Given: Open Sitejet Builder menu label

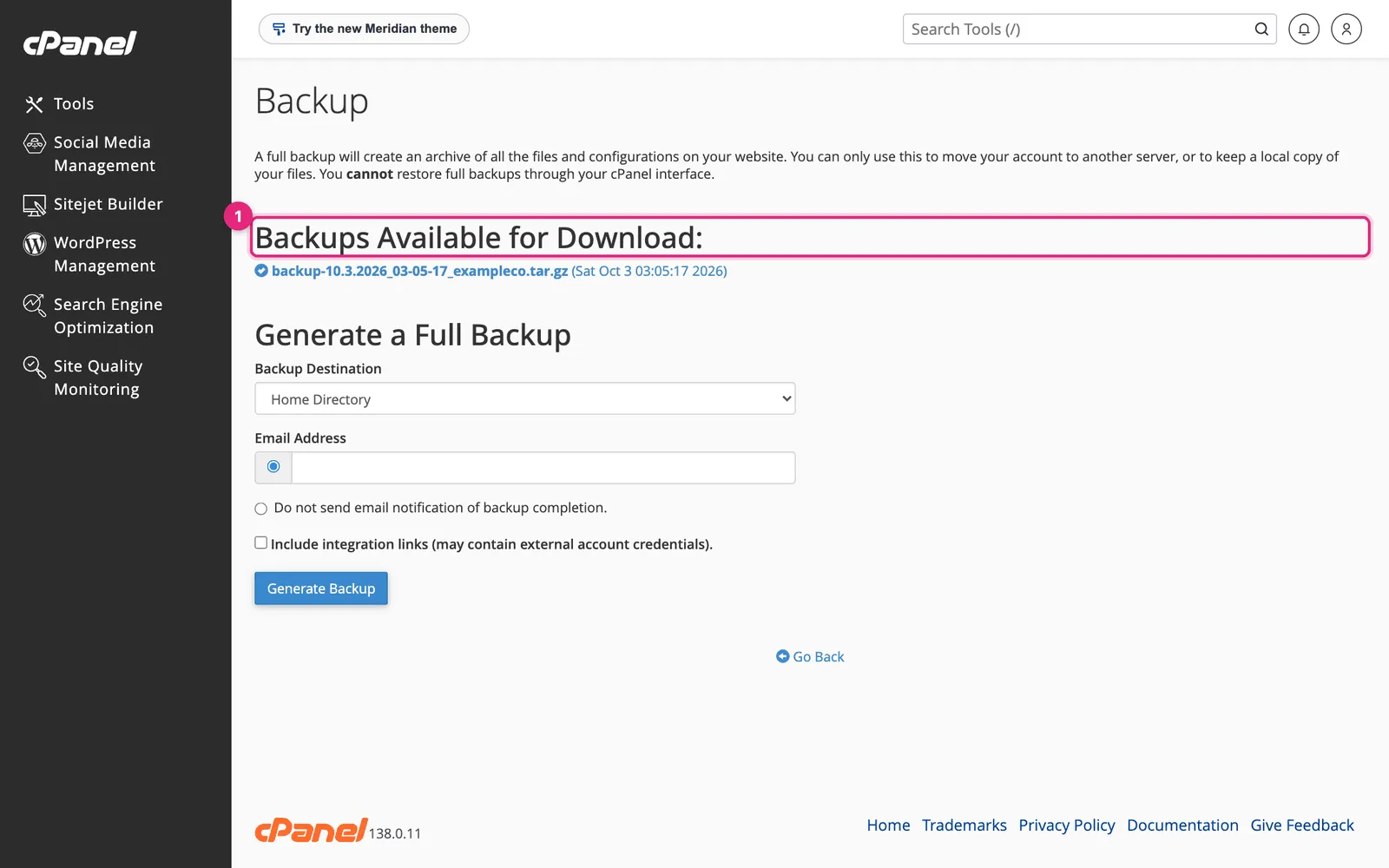Looking at the screenshot, I should click(109, 204).
